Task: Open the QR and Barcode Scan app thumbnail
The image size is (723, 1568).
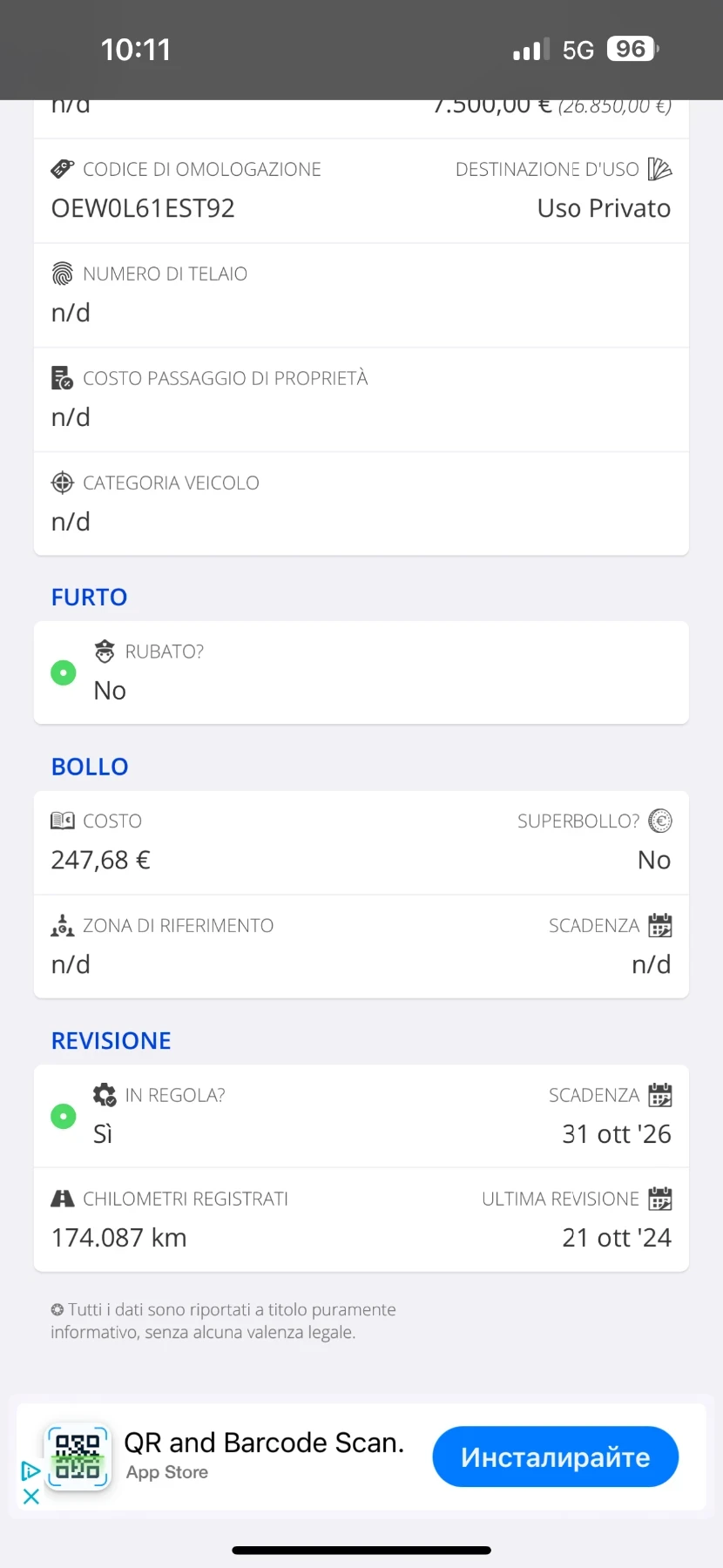Action: pos(78,1457)
